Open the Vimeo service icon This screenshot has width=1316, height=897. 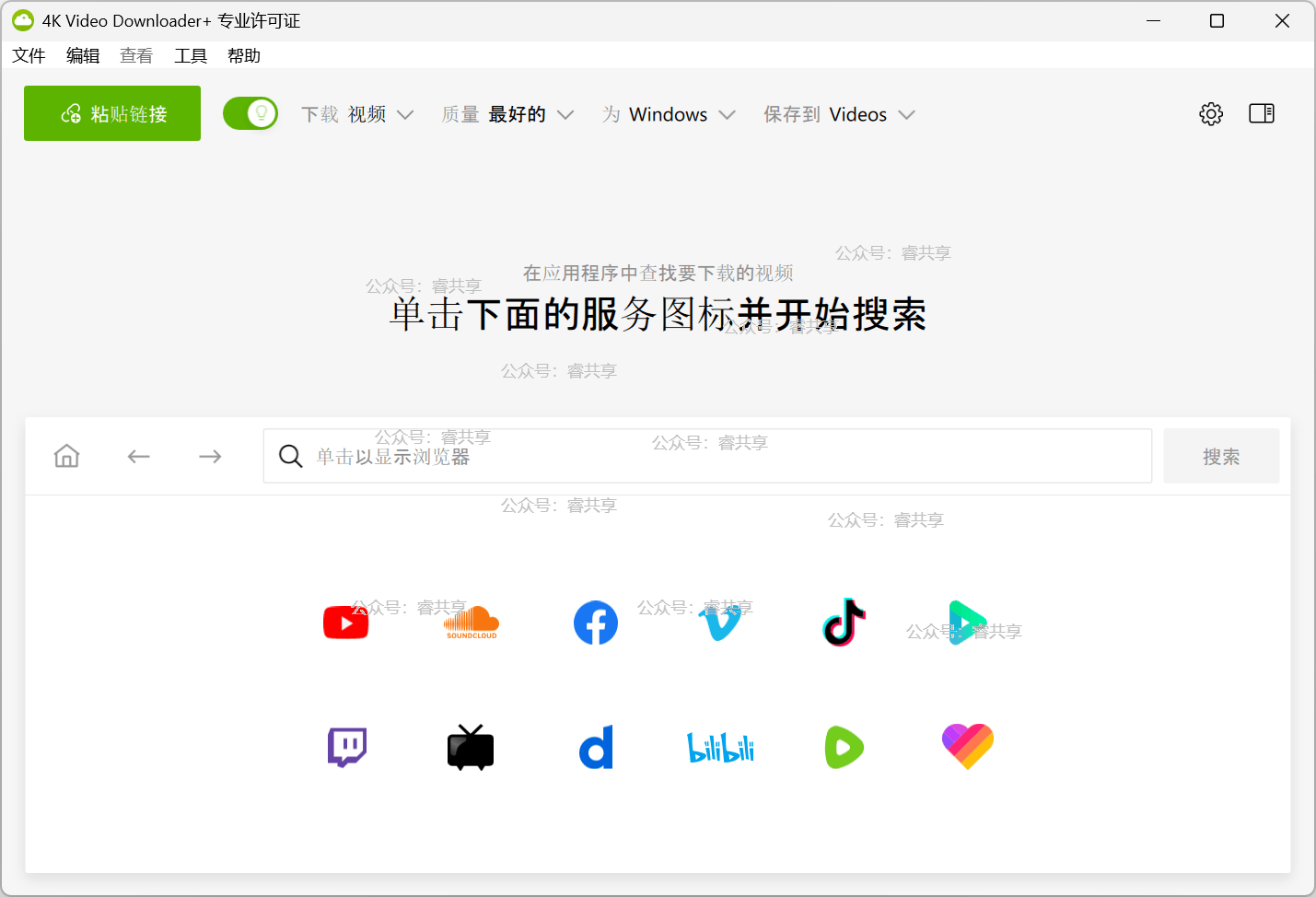[721, 623]
